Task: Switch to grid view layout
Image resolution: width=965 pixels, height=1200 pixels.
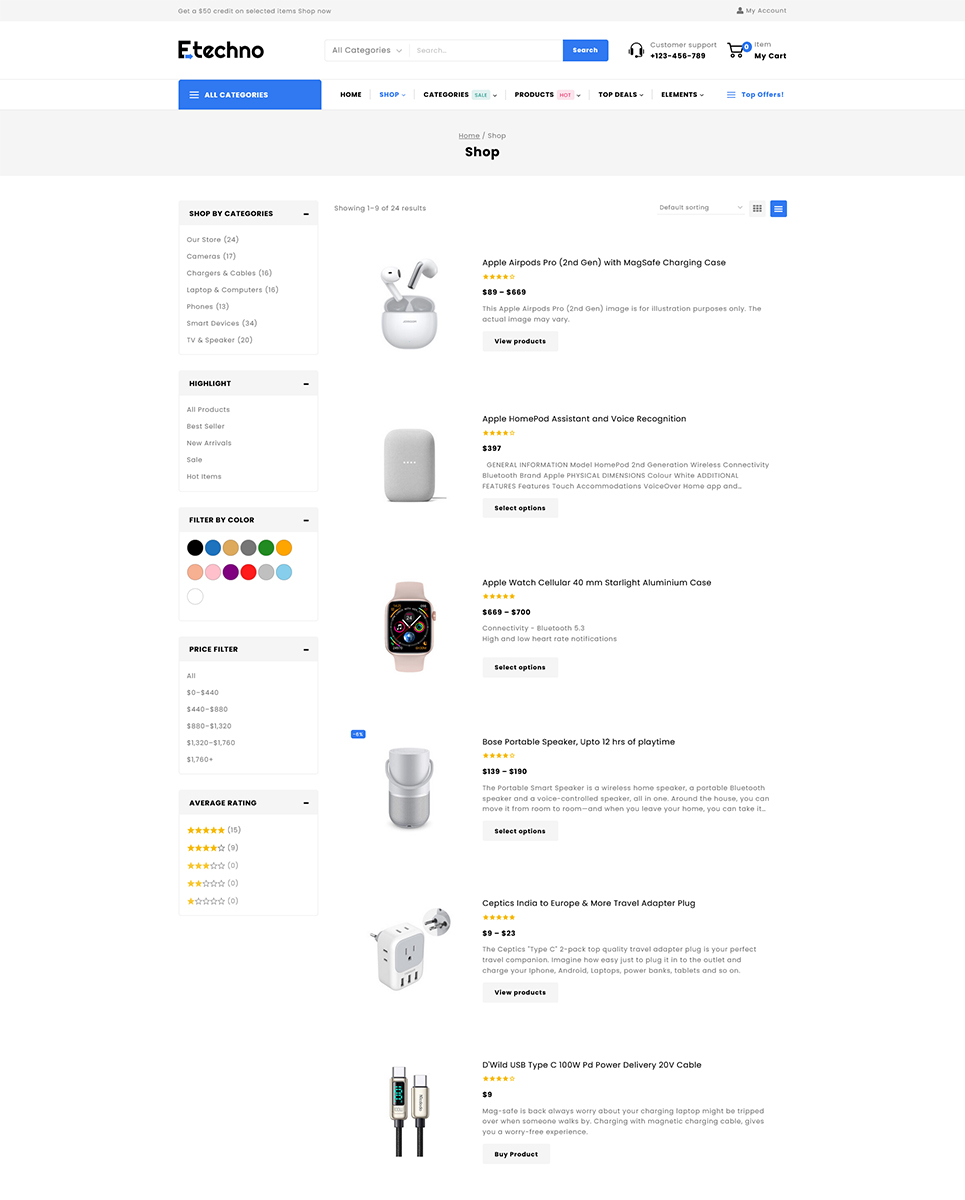Action: click(757, 208)
